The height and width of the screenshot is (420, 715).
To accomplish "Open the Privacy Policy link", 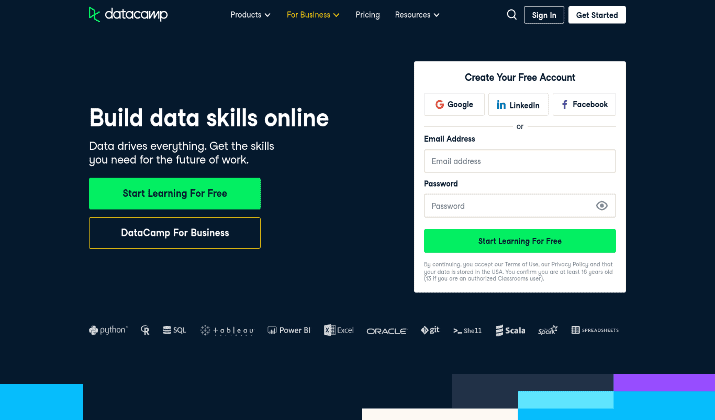I will click(570, 264).
